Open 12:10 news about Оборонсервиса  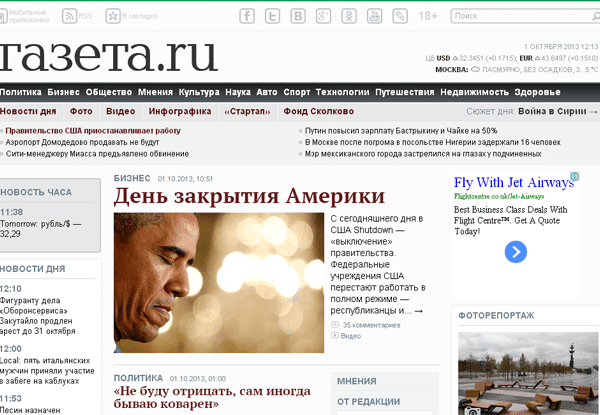click(38, 316)
